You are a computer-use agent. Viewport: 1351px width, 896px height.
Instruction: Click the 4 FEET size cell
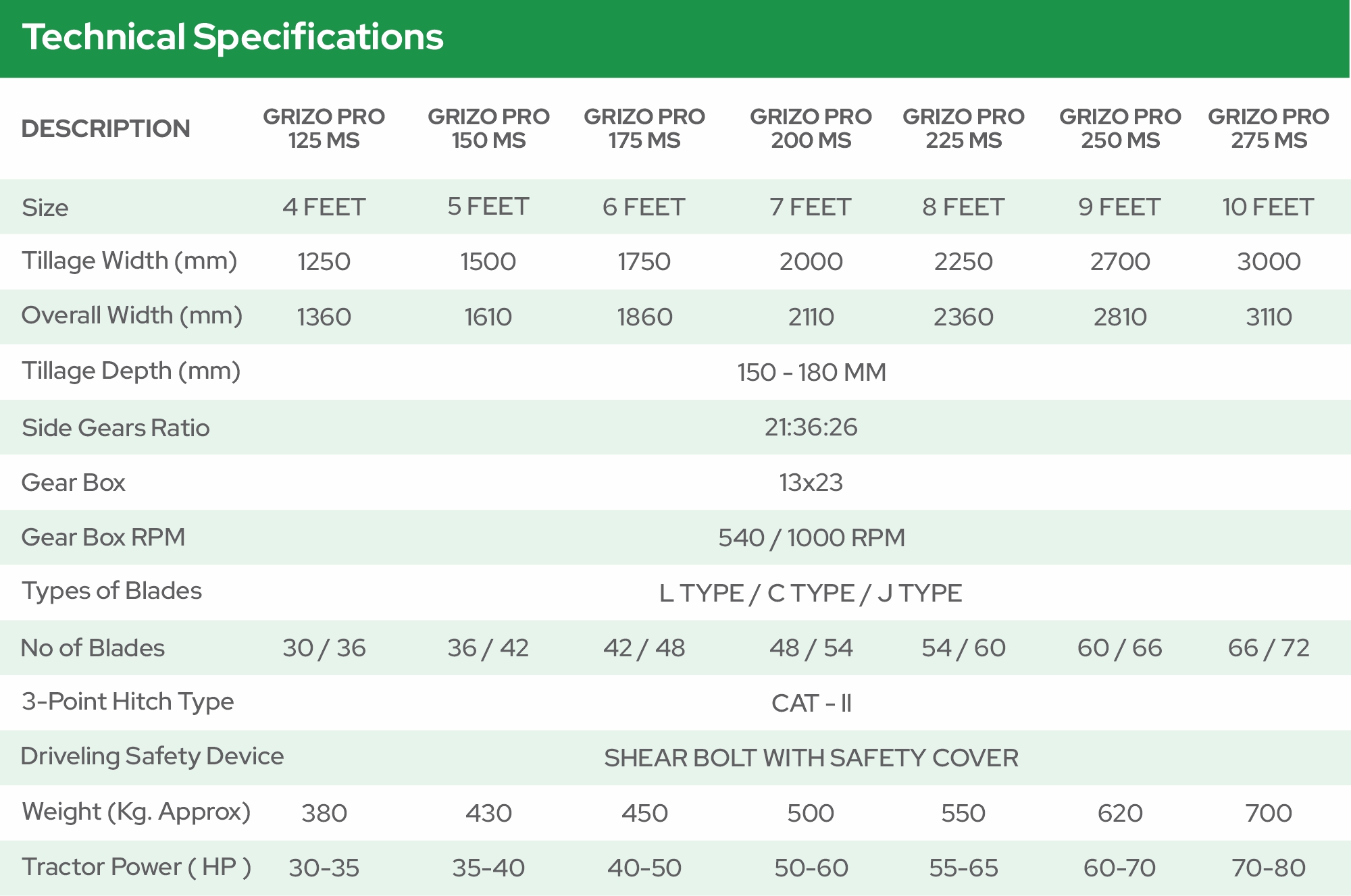coord(324,207)
